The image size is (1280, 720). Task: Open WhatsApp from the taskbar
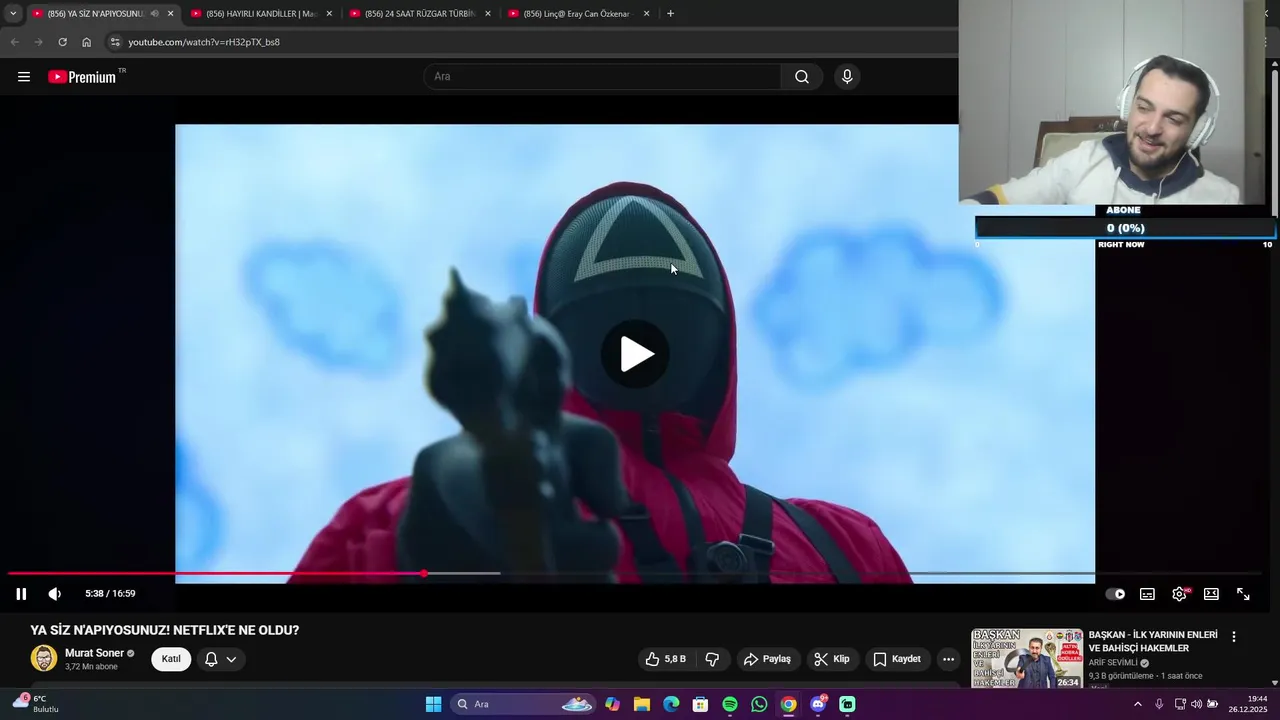pyautogui.click(x=759, y=705)
